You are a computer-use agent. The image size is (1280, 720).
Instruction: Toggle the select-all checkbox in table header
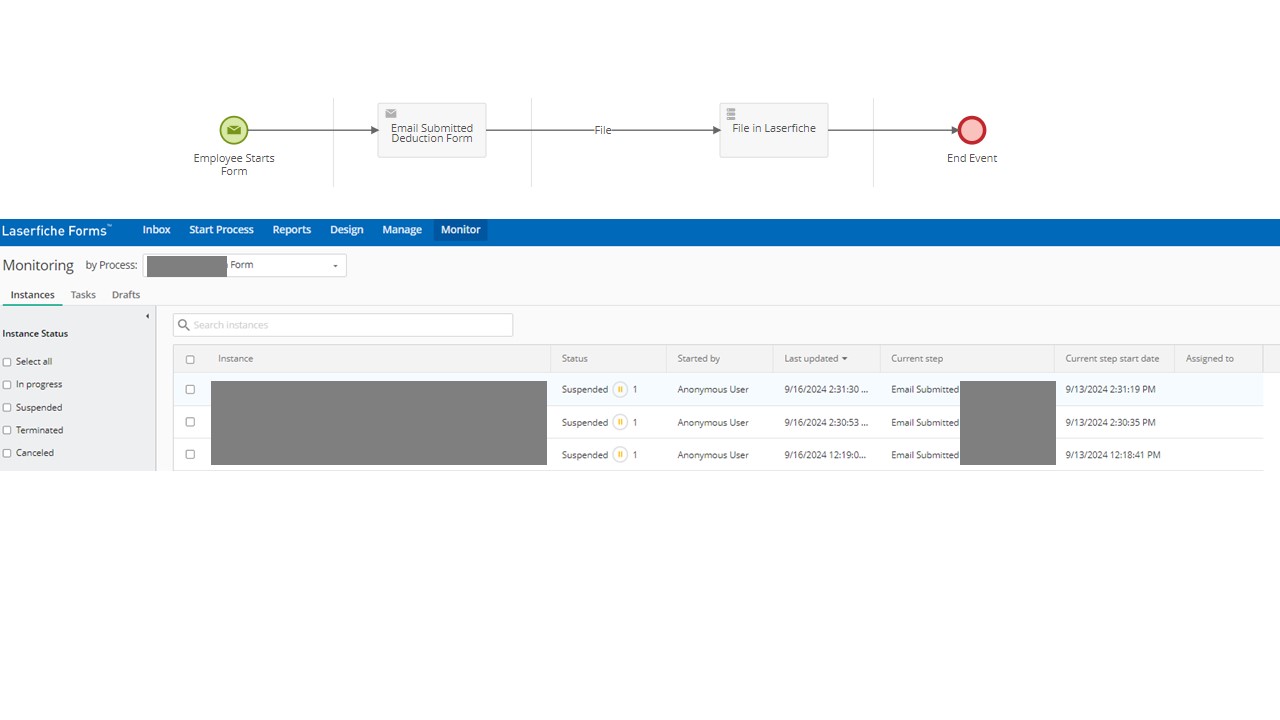tap(190, 360)
